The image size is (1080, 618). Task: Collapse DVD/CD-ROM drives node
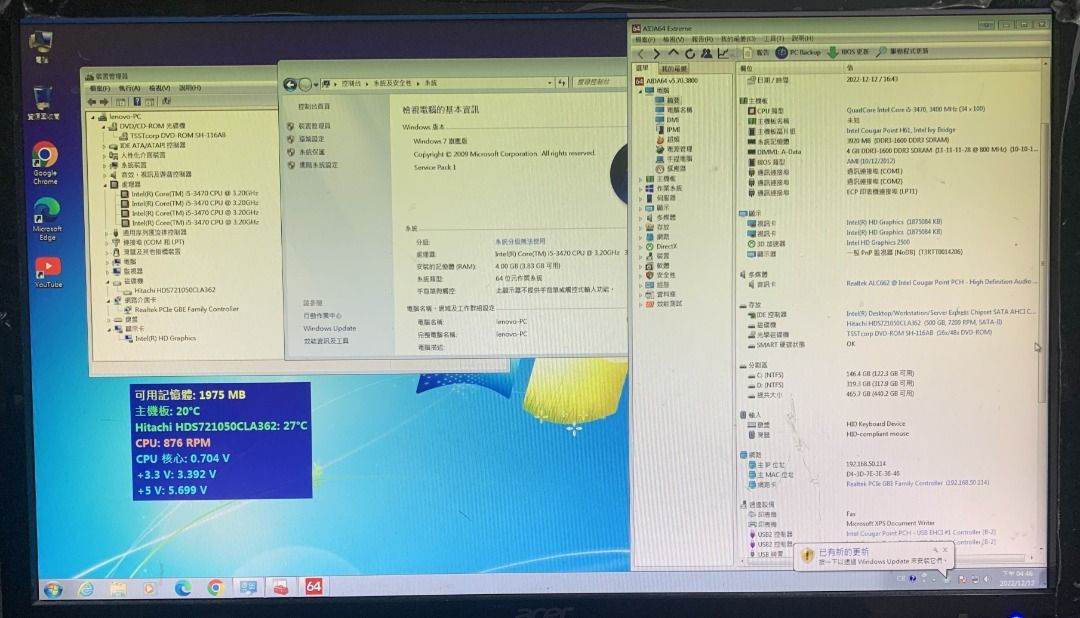click(105, 127)
